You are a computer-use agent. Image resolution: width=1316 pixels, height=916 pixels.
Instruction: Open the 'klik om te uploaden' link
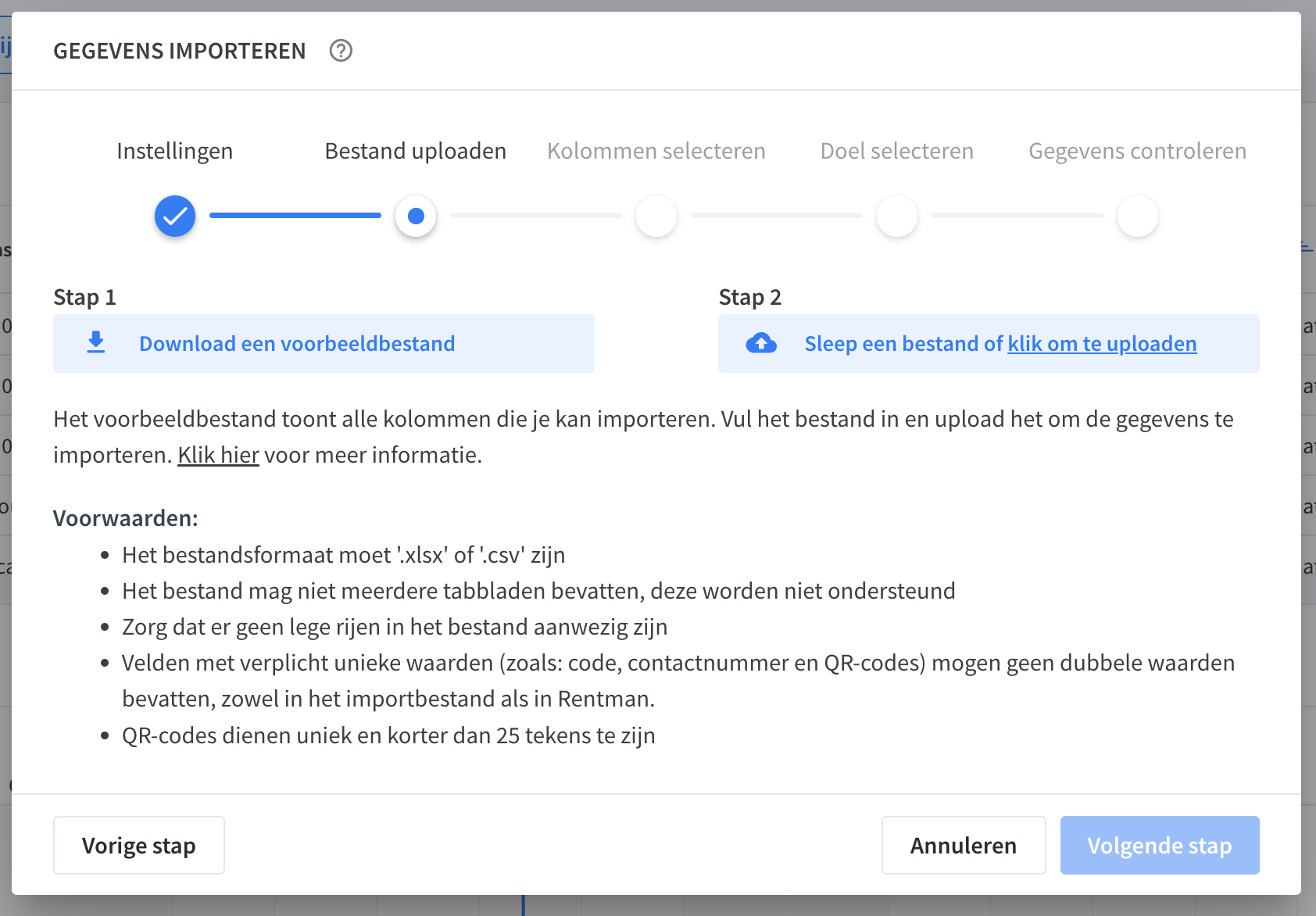(x=1102, y=344)
